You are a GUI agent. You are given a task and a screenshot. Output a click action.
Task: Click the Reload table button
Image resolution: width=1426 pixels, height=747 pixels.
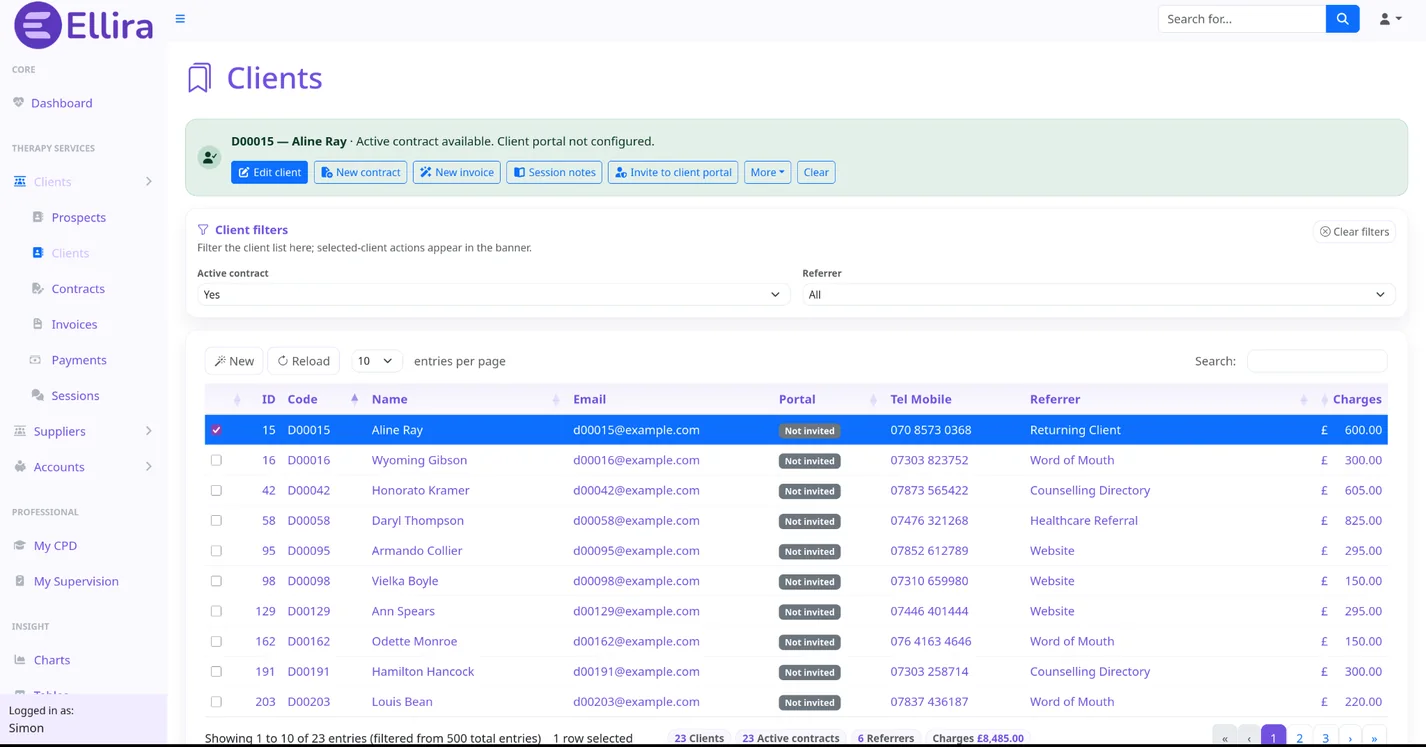click(x=303, y=361)
